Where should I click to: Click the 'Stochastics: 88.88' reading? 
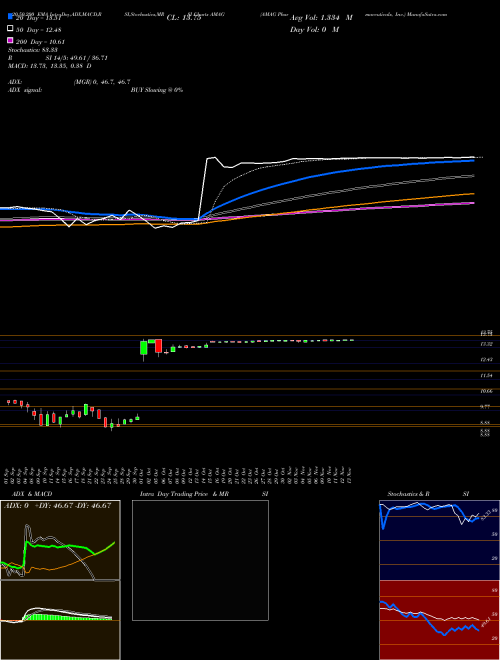33,50
